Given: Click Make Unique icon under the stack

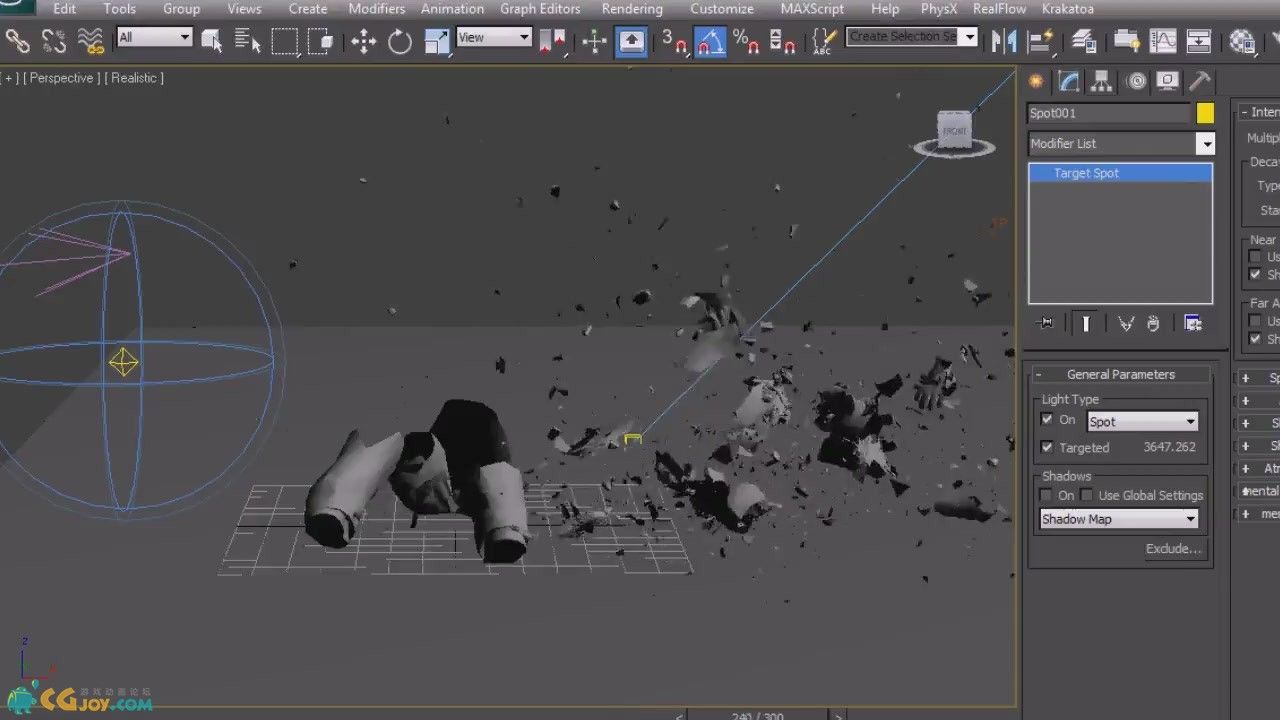Looking at the screenshot, I should pyautogui.click(x=1126, y=323).
